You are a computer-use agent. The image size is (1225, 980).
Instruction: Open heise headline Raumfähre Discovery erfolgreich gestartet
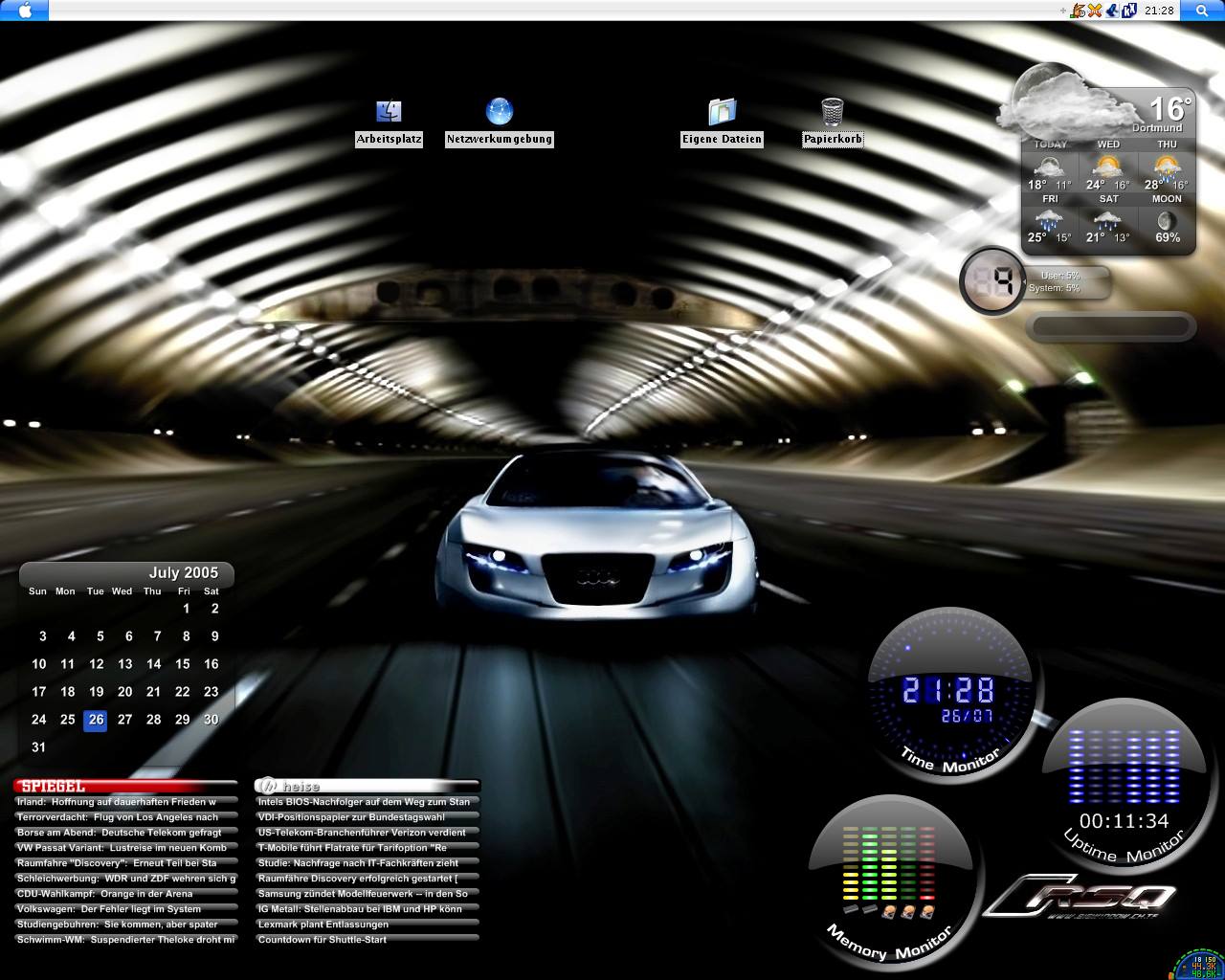tap(367, 879)
